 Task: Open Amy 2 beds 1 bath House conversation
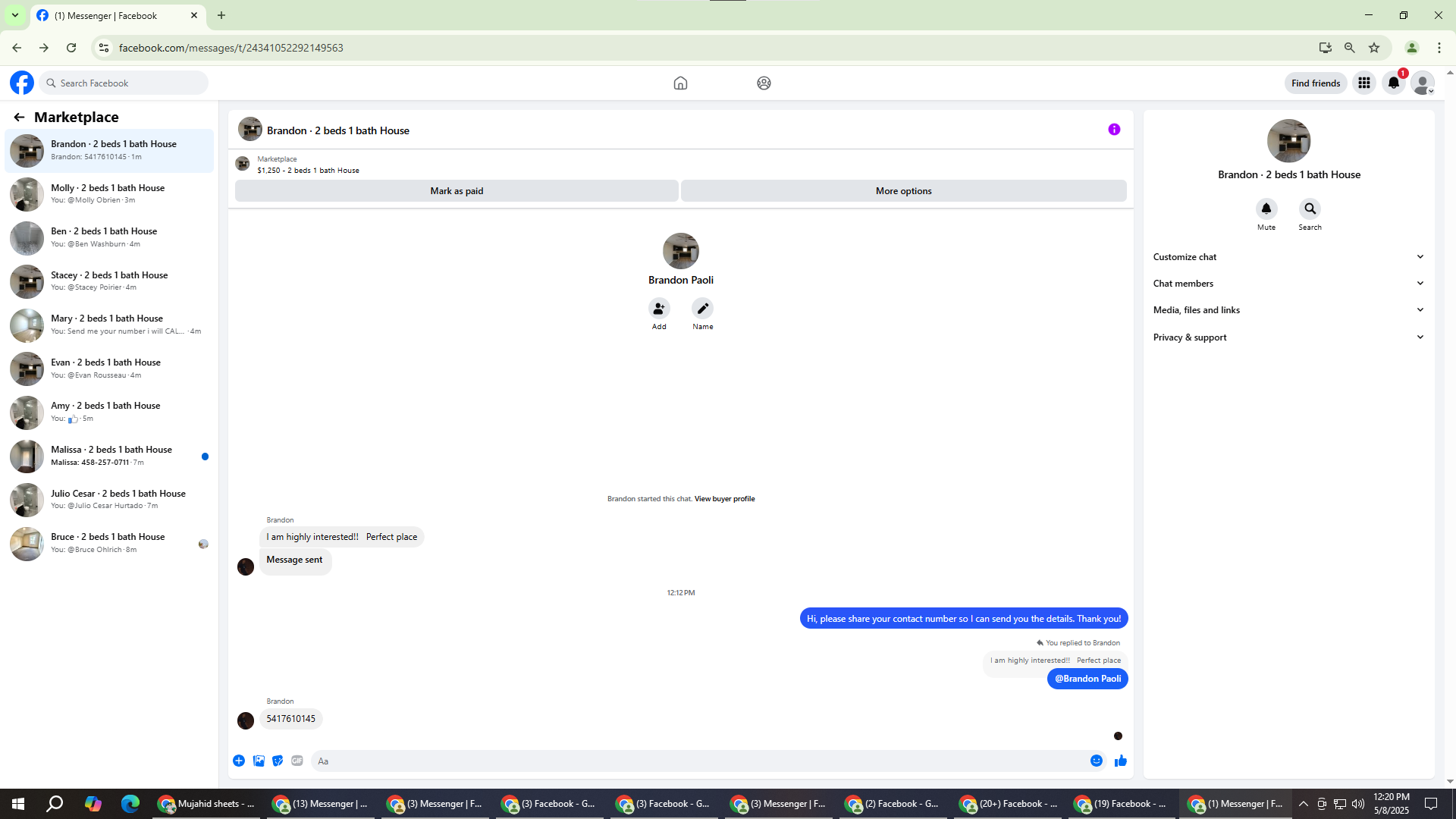109,412
